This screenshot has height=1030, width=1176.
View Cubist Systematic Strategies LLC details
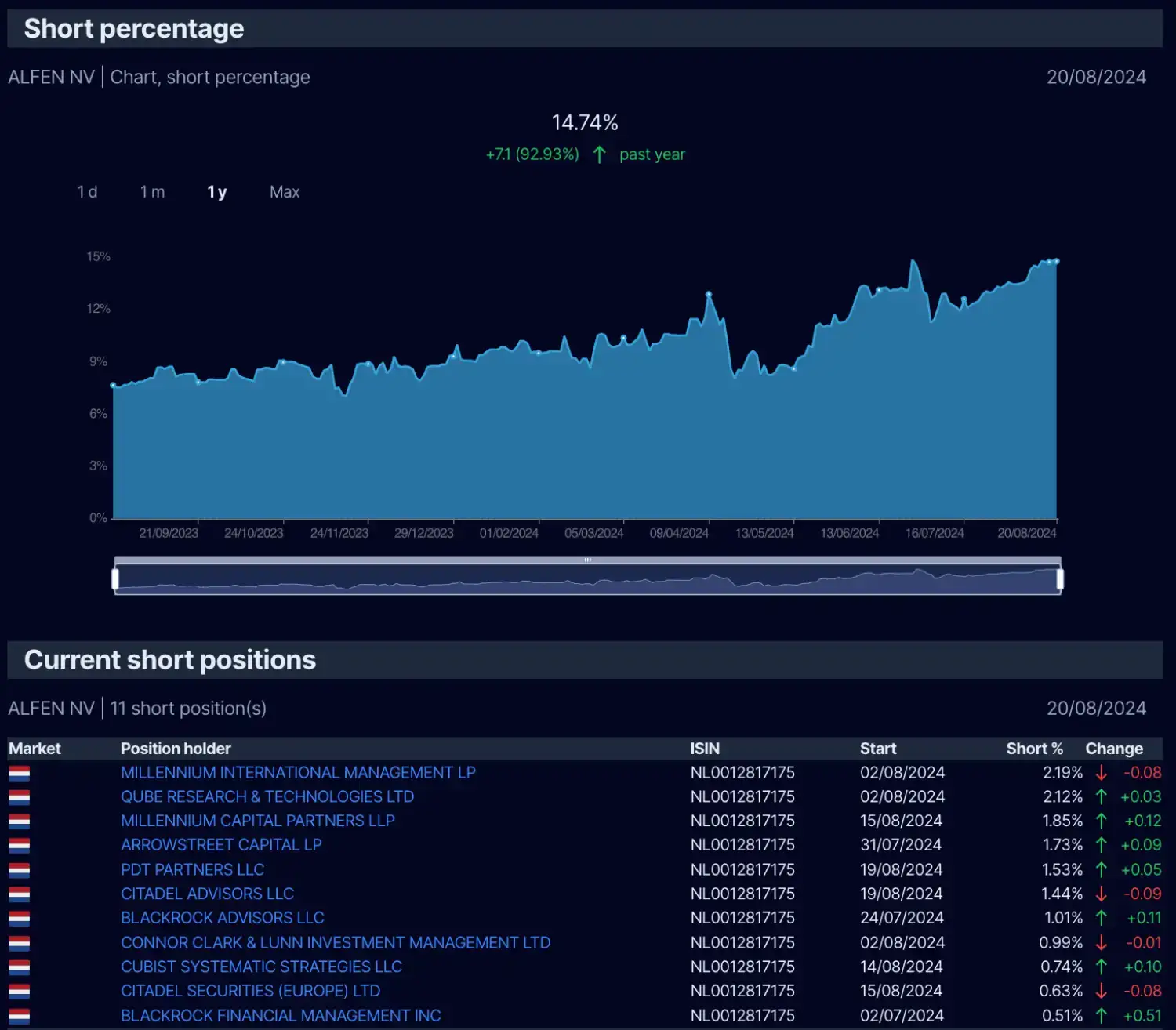(x=261, y=967)
